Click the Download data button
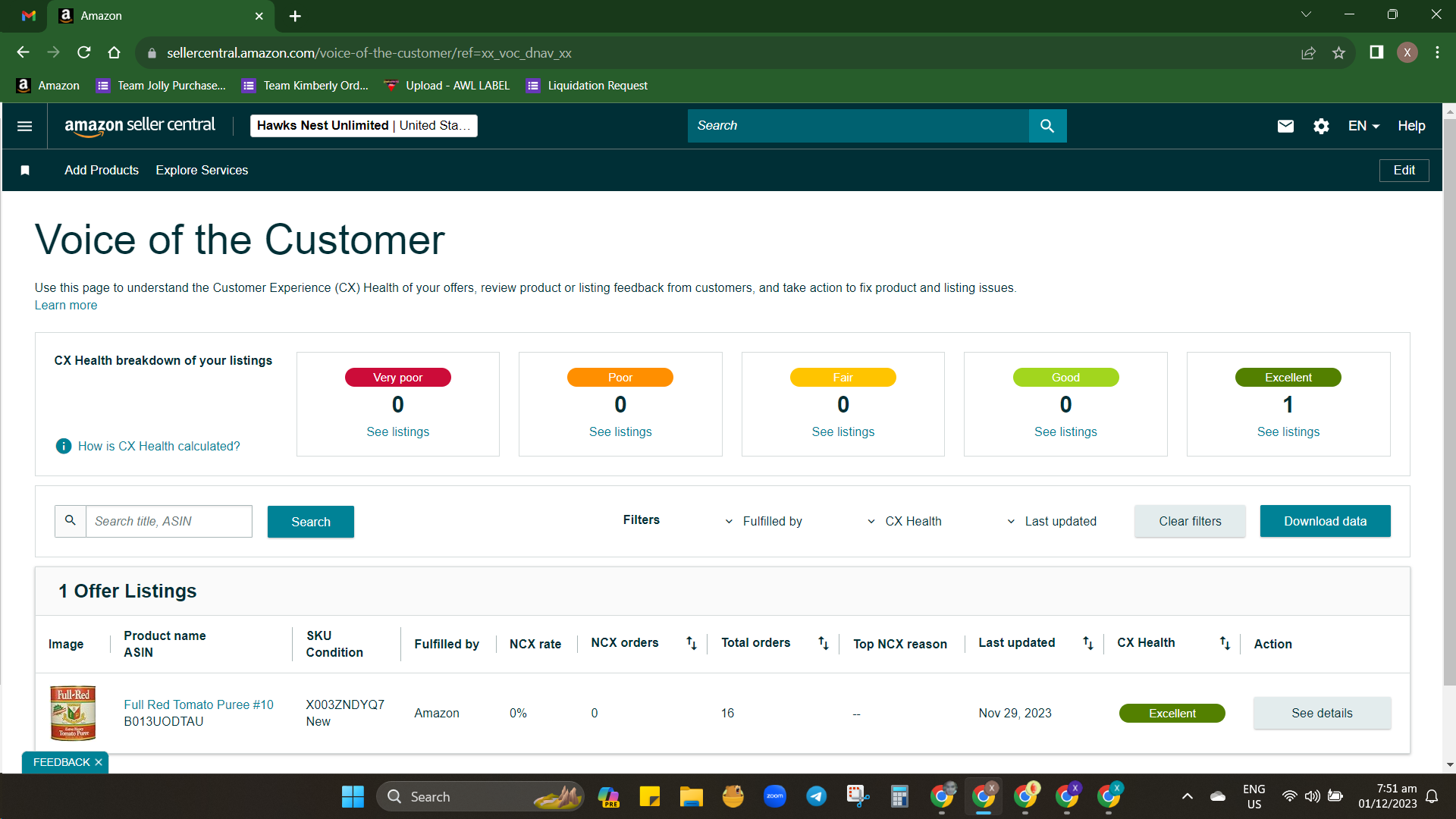Screen dimensions: 1456x819 pos(1325,521)
